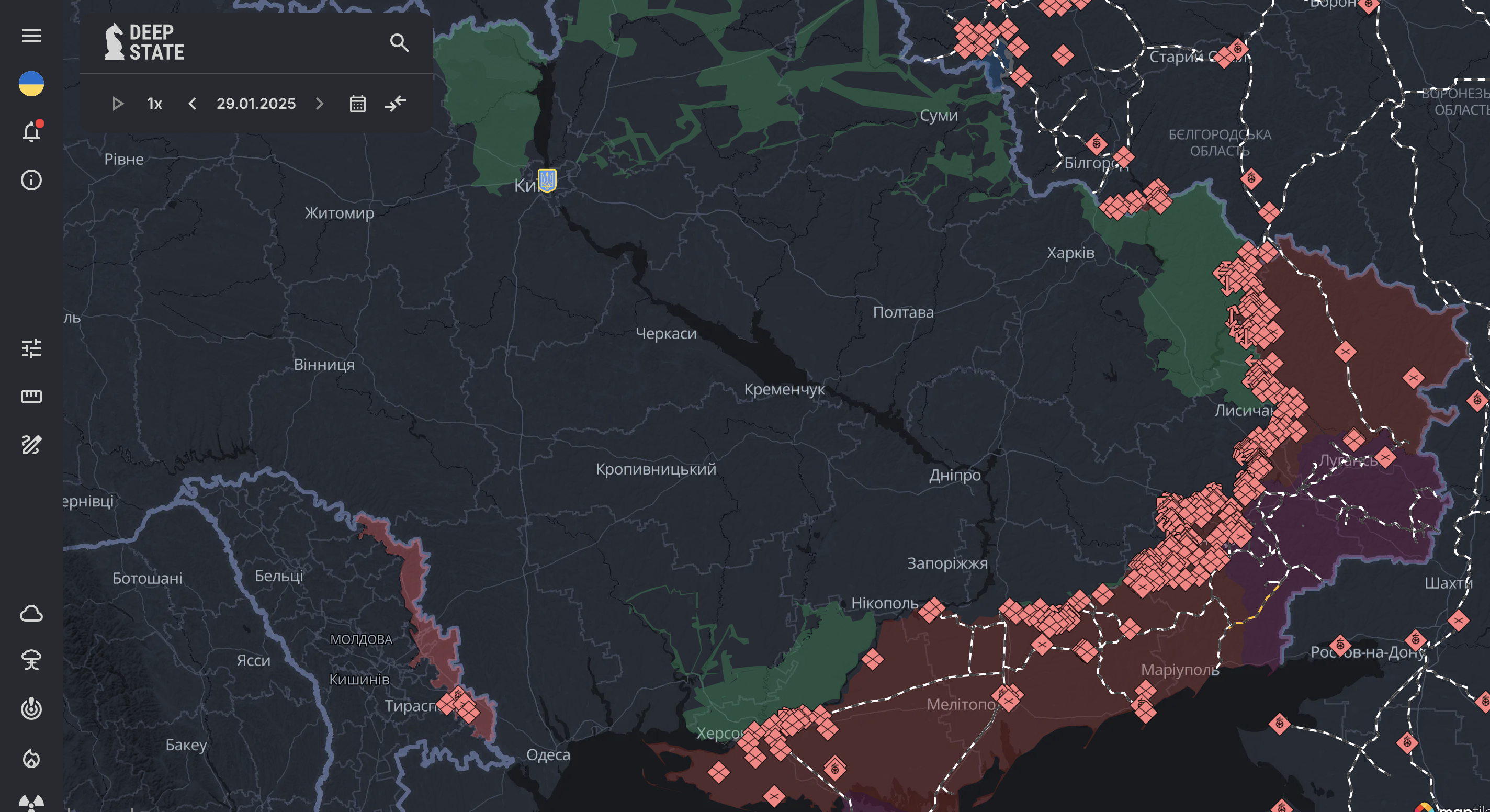Open the search magnifier
The image size is (1490, 812).
(399, 43)
